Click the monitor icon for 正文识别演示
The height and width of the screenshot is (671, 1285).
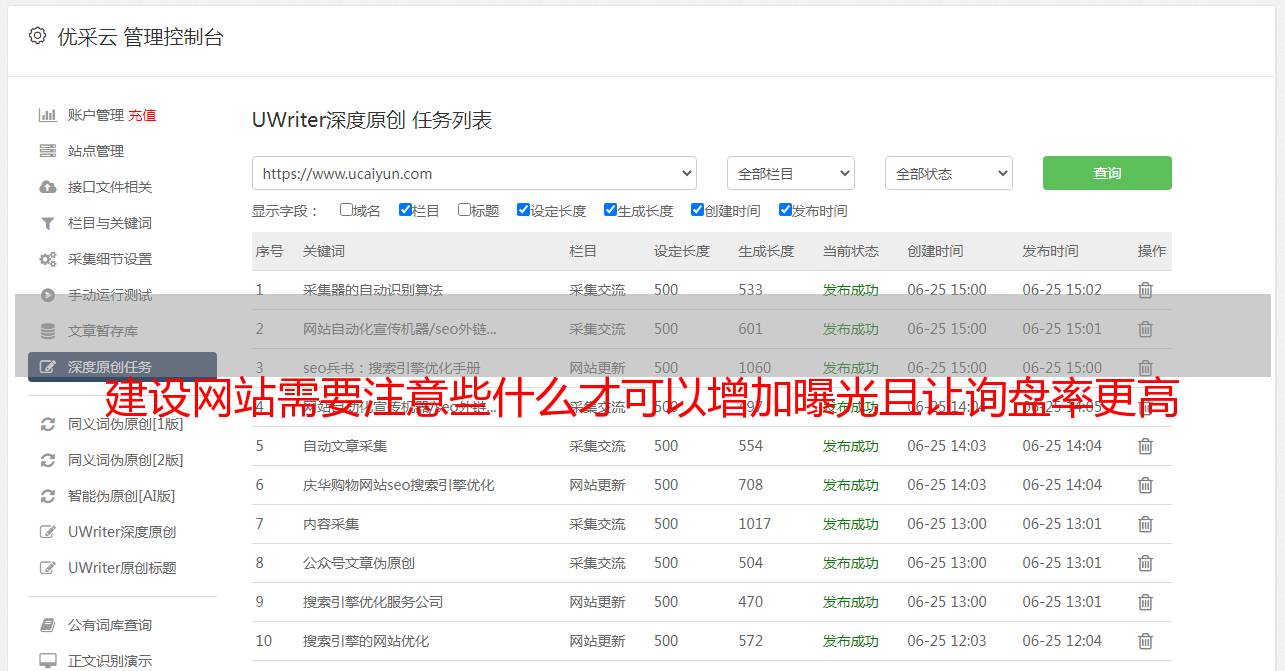click(47, 661)
